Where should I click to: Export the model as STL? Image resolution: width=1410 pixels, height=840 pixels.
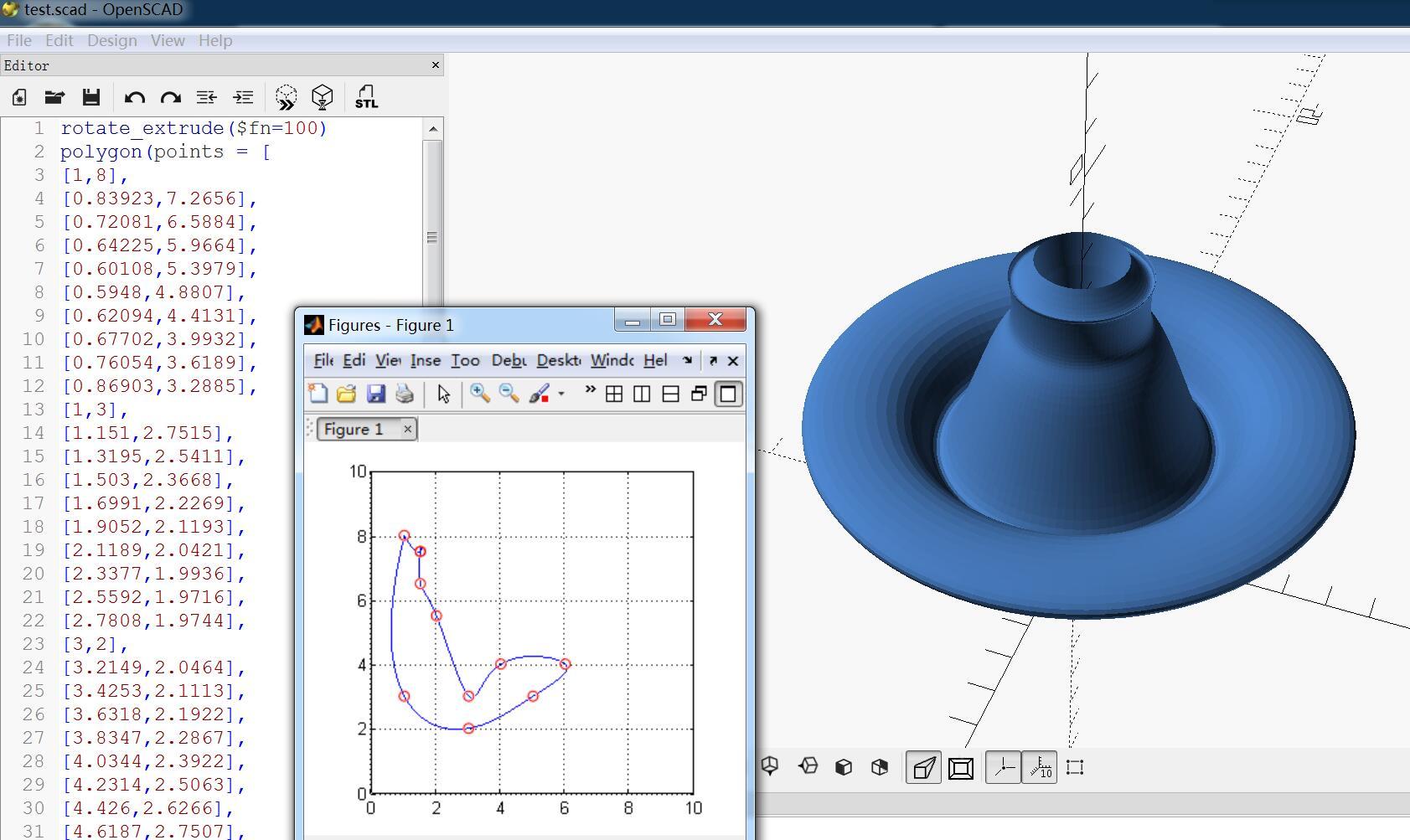pos(366,98)
